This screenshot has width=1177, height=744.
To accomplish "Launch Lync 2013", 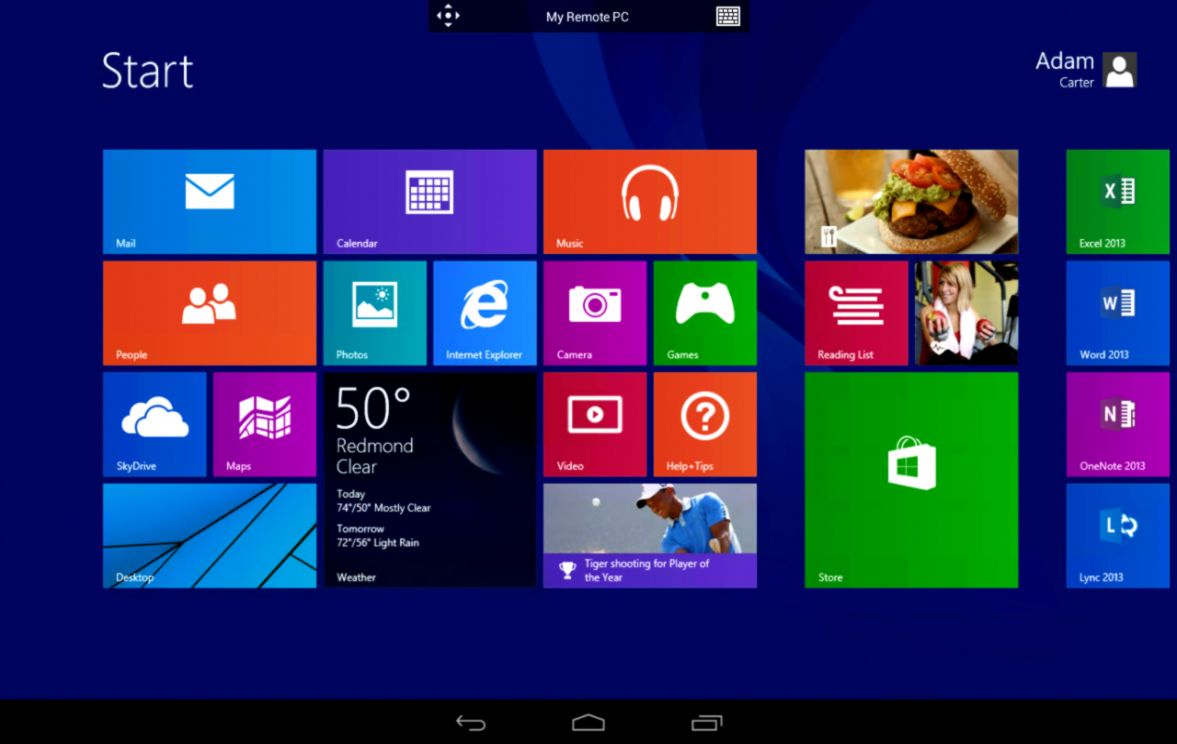I will click(1117, 534).
